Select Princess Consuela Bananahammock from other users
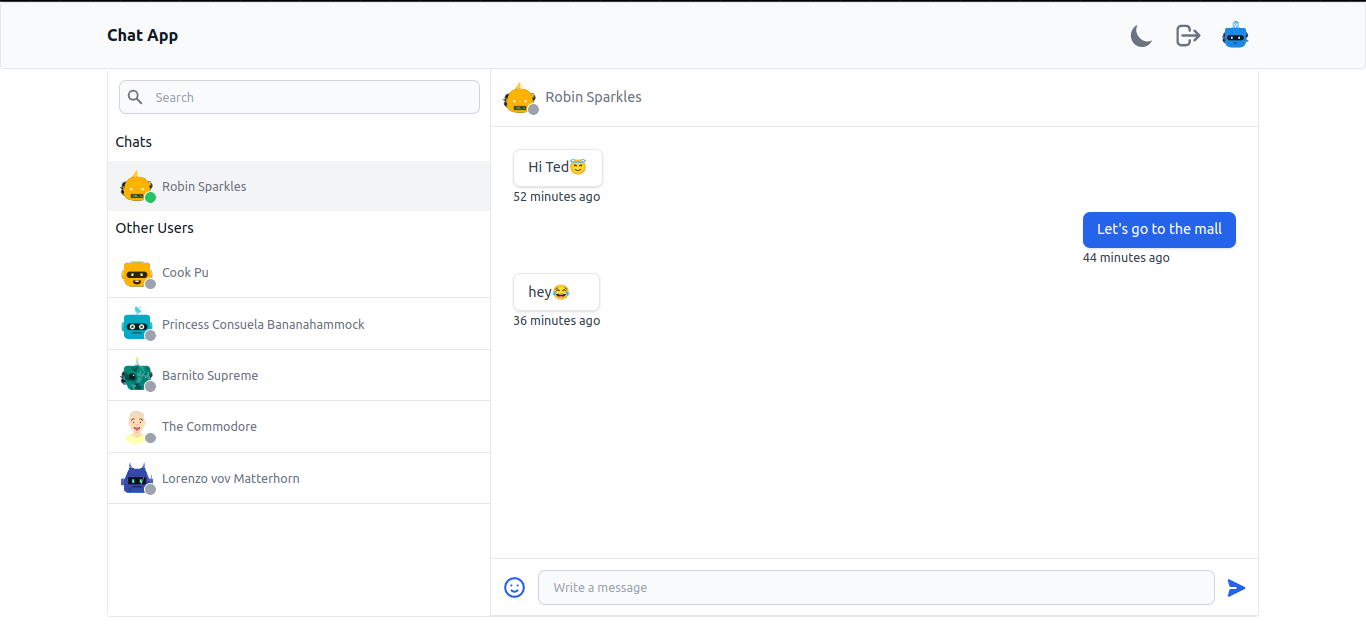The image size is (1366, 638). click(x=263, y=325)
